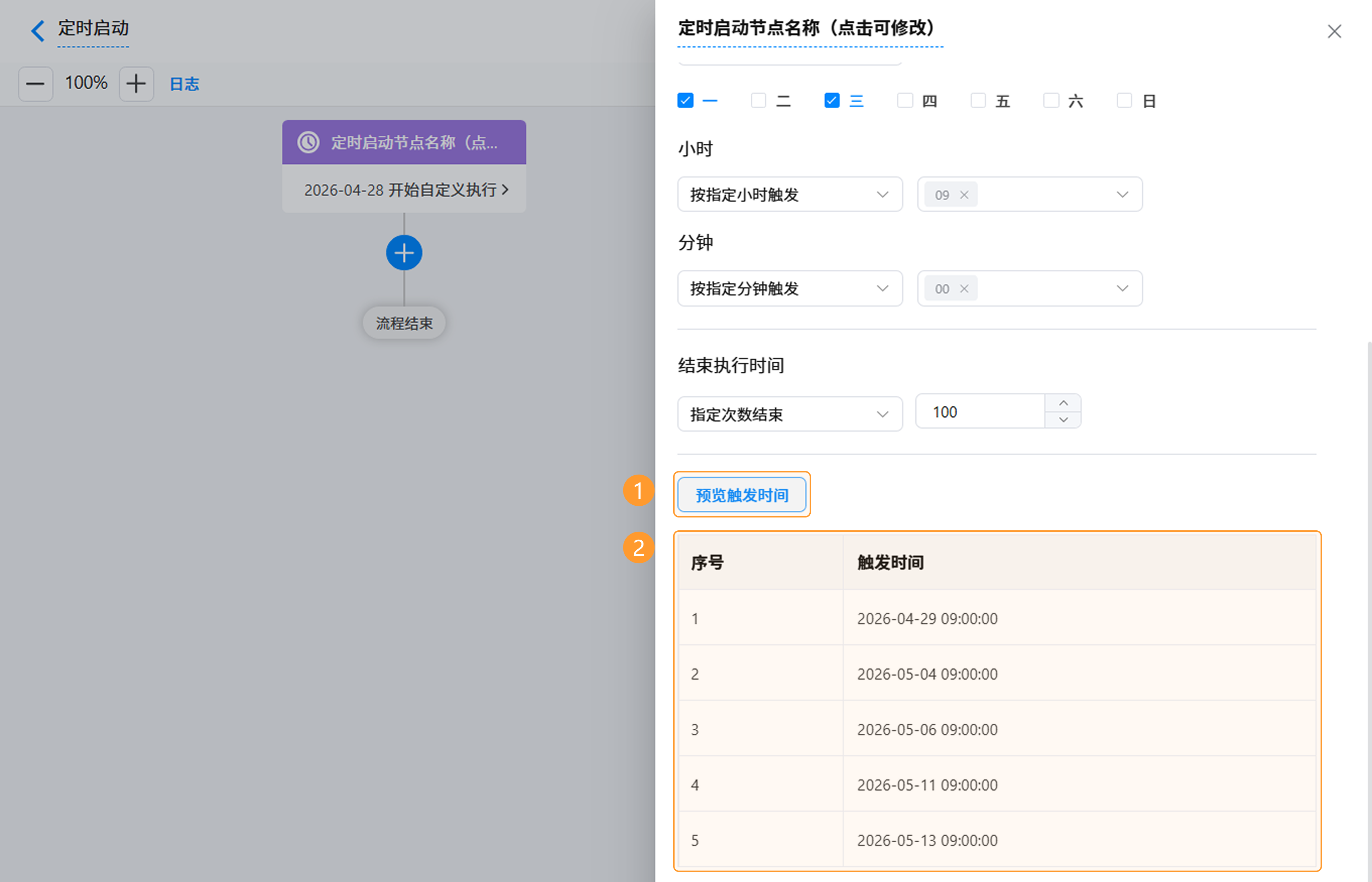Select the purple 定时启动节点名称 node header
This screenshot has width=1372, height=882.
(404, 142)
